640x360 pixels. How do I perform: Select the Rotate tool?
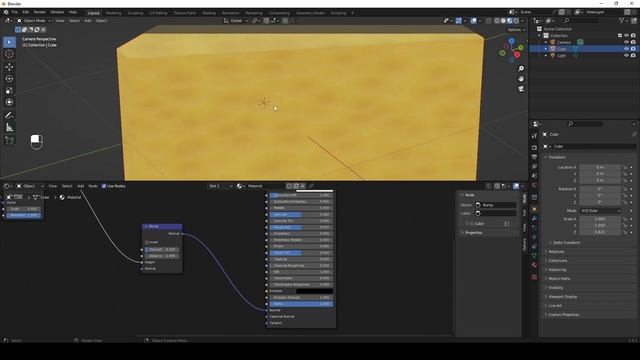[9, 79]
